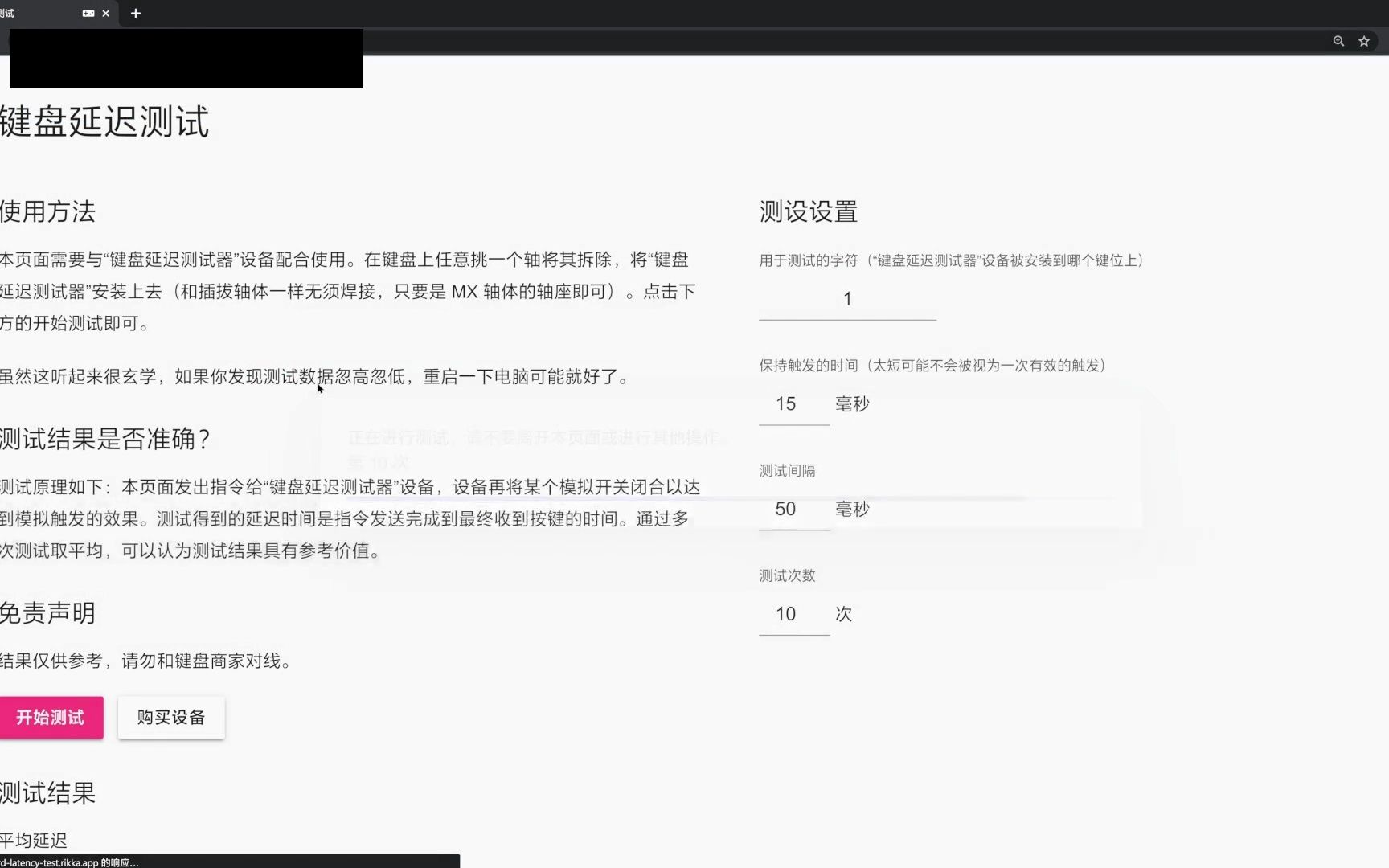1389x868 pixels.
Task: Open a new browser tab with plus icon
Action: pos(136,14)
